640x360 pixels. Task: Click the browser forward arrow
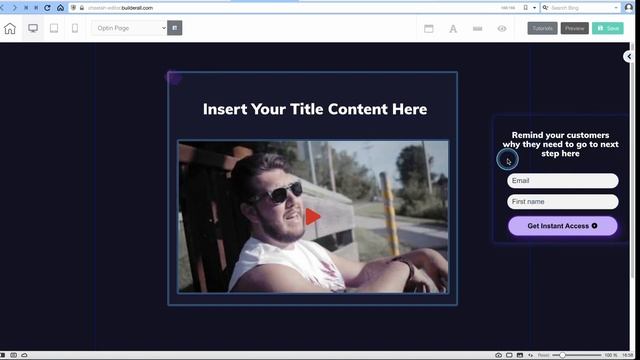(x=14, y=8)
